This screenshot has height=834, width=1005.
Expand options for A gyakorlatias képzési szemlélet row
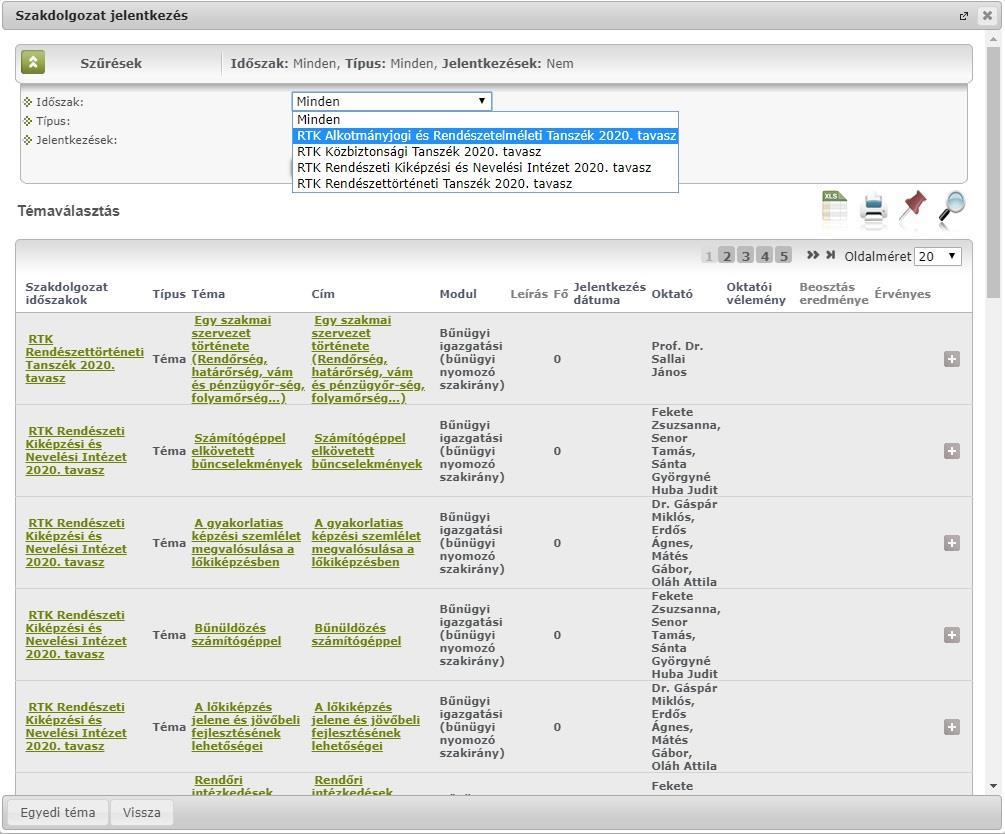click(x=952, y=543)
